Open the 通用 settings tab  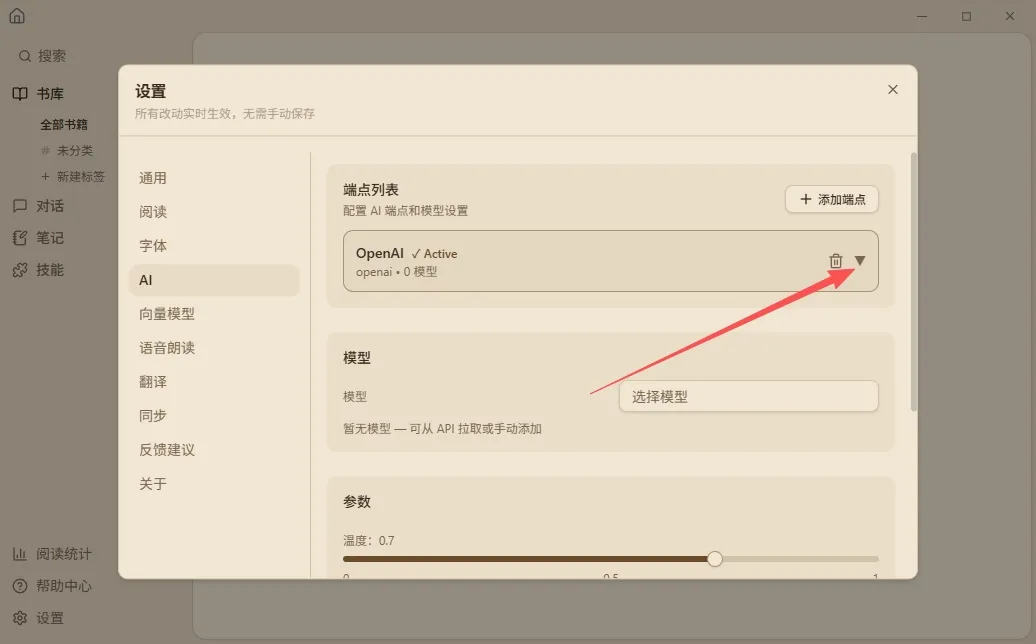[214, 178]
